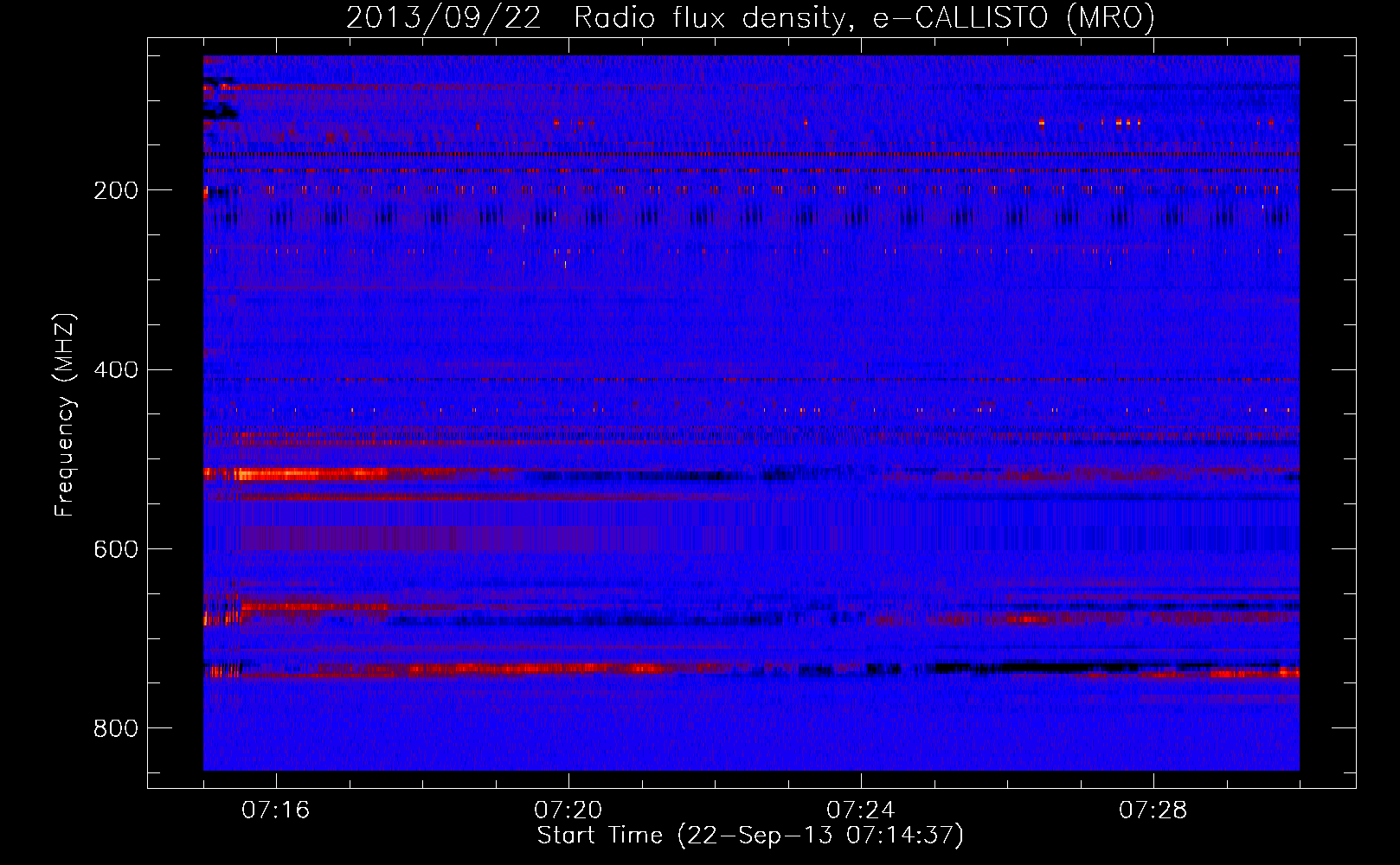
Task: Click the 200 frequency tick label
Action: [x=116, y=190]
